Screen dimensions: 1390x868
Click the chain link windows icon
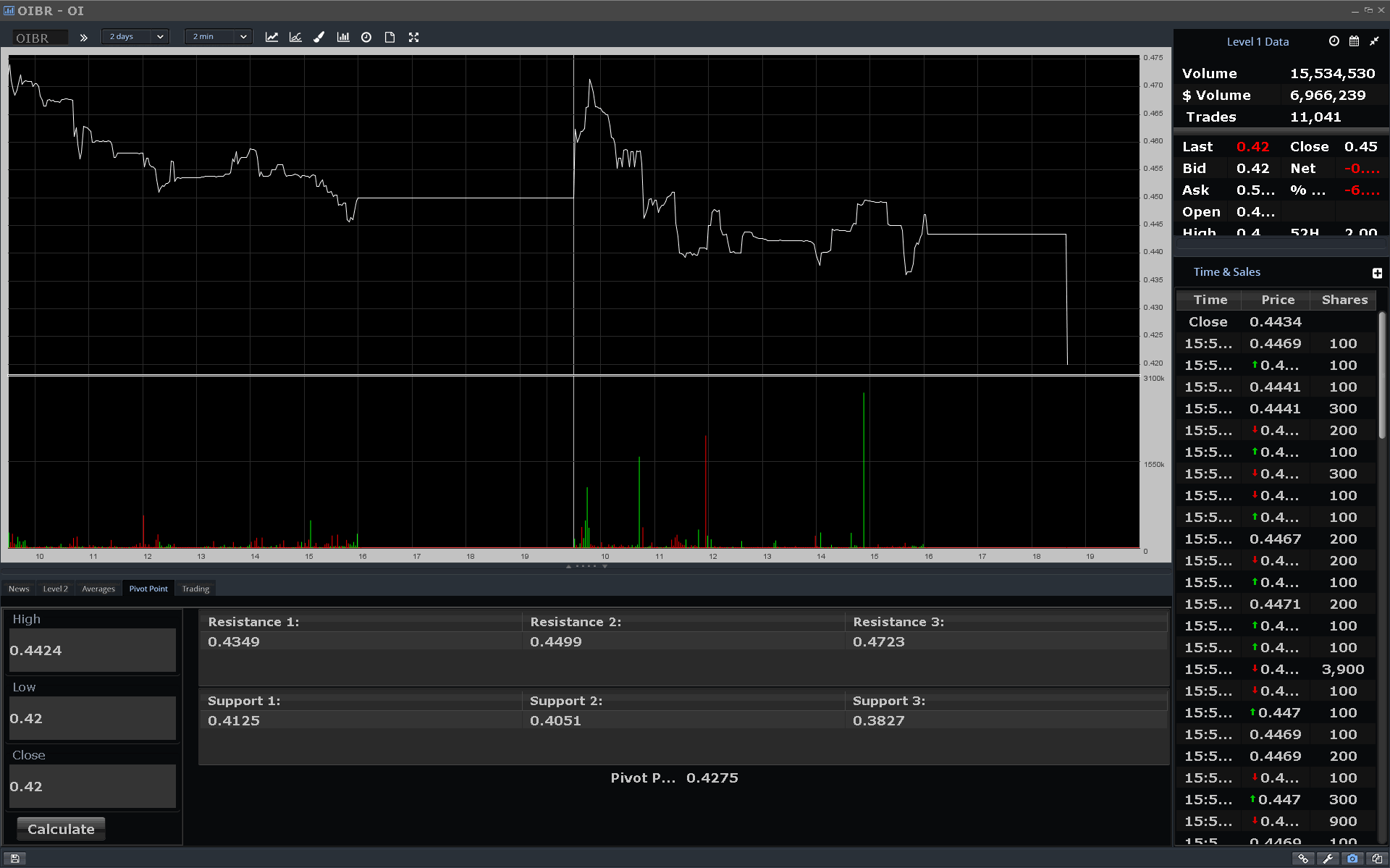click(1303, 859)
